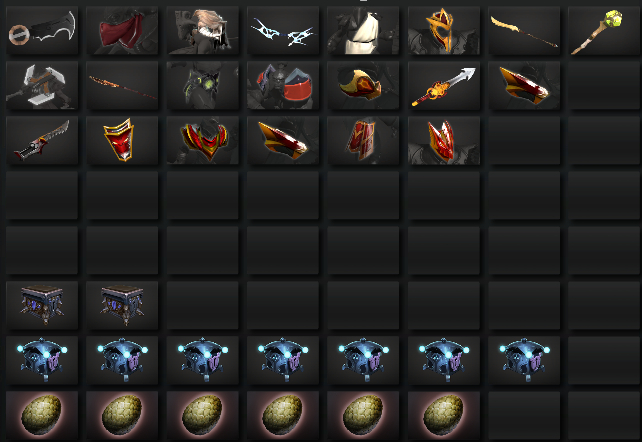Pick the red-gold spear with silver arrowhead

444,85
